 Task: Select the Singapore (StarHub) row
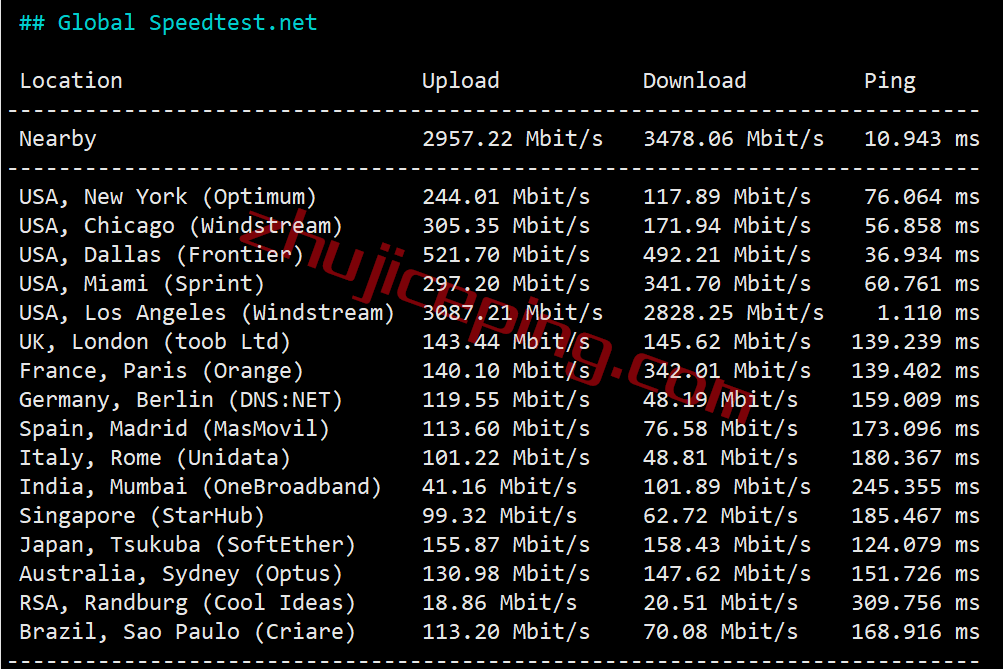coord(499,516)
